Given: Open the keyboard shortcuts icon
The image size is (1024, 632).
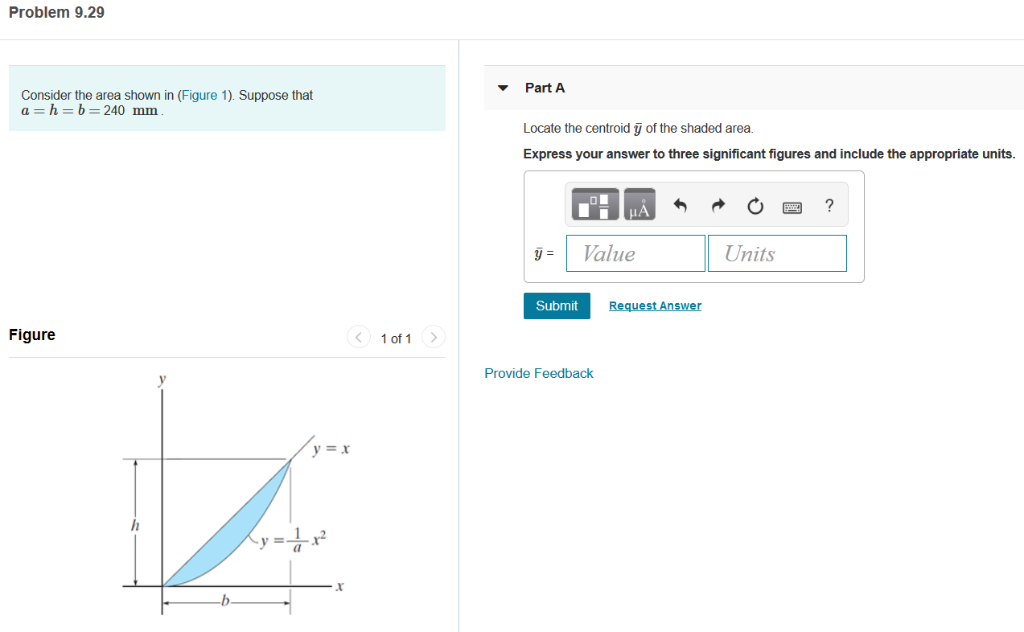Looking at the screenshot, I should click(792, 206).
